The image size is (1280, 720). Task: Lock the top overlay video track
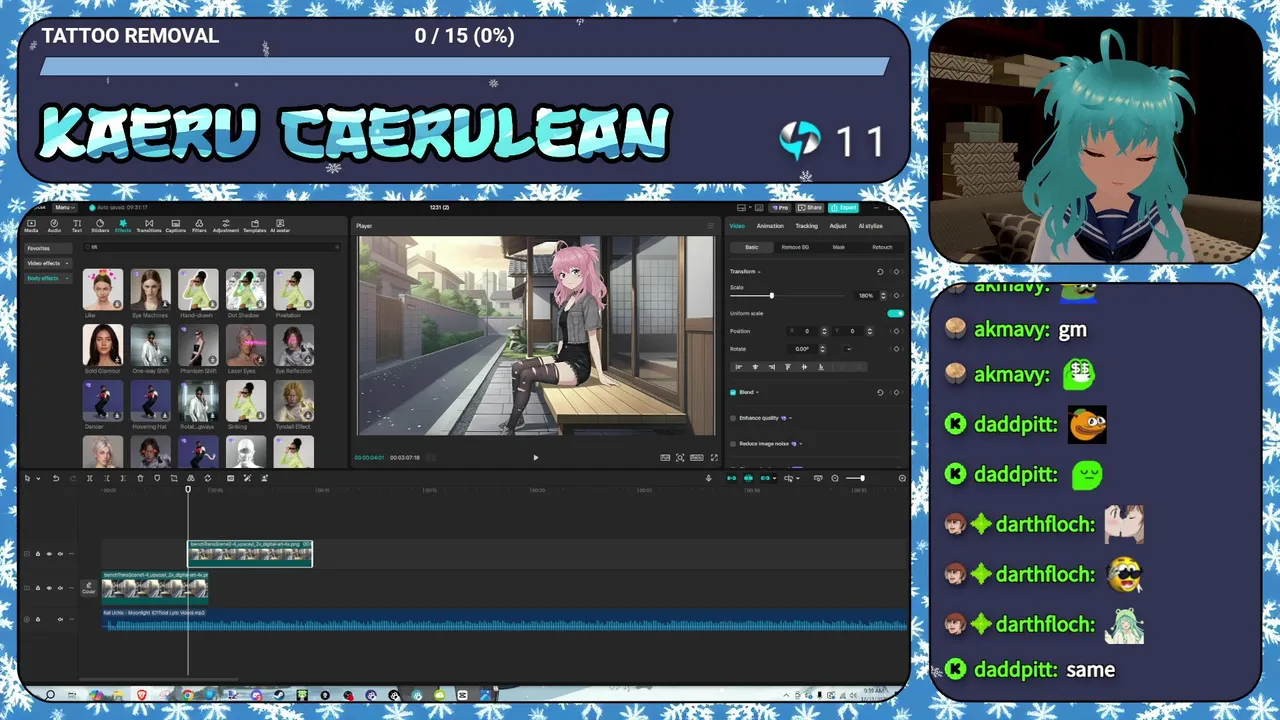pos(38,554)
